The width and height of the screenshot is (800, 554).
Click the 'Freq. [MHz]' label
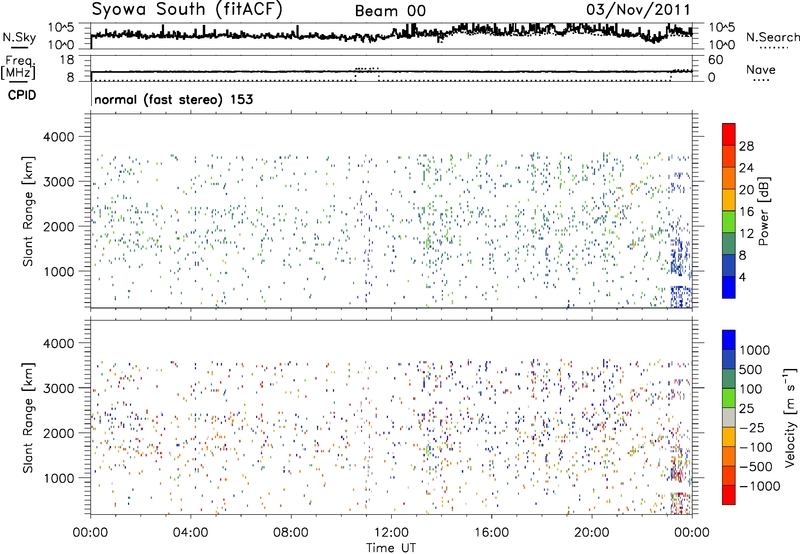pos(18,68)
